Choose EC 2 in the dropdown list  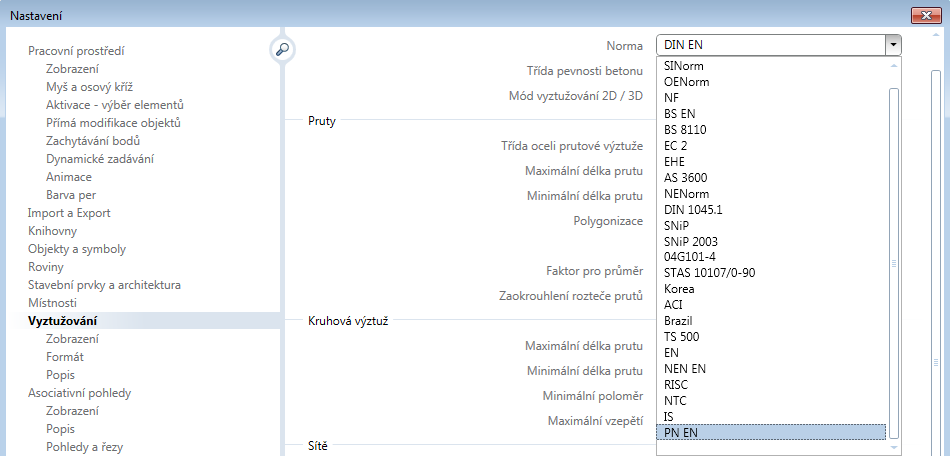(675, 145)
